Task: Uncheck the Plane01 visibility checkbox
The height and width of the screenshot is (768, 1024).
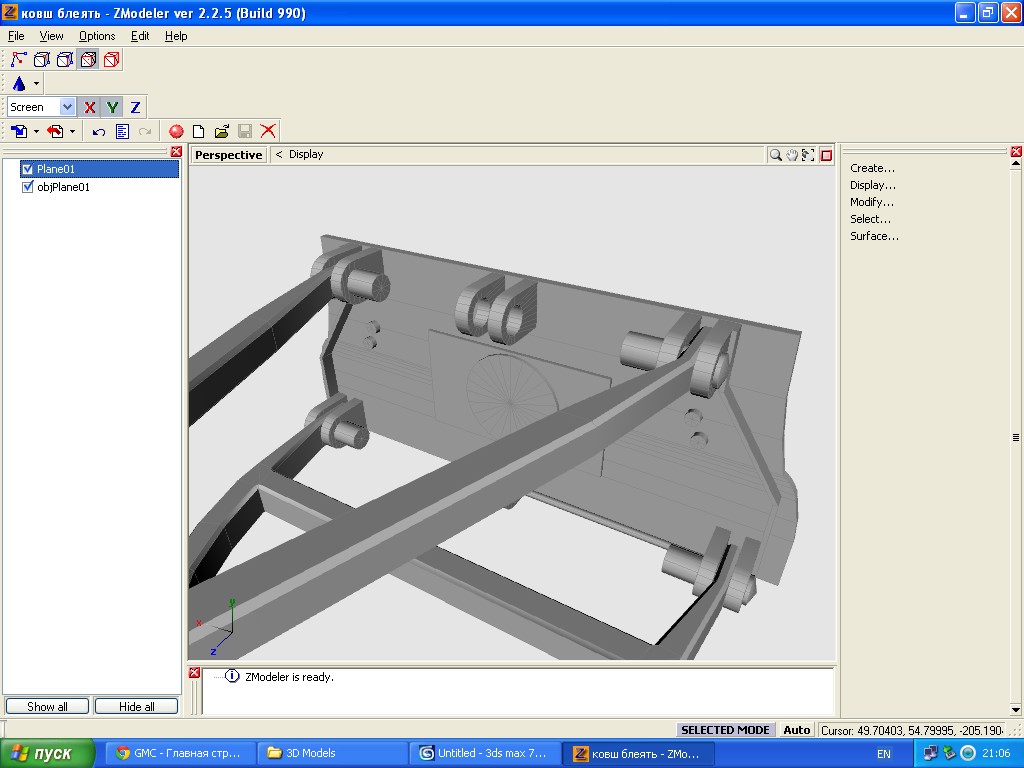Action: pos(28,169)
